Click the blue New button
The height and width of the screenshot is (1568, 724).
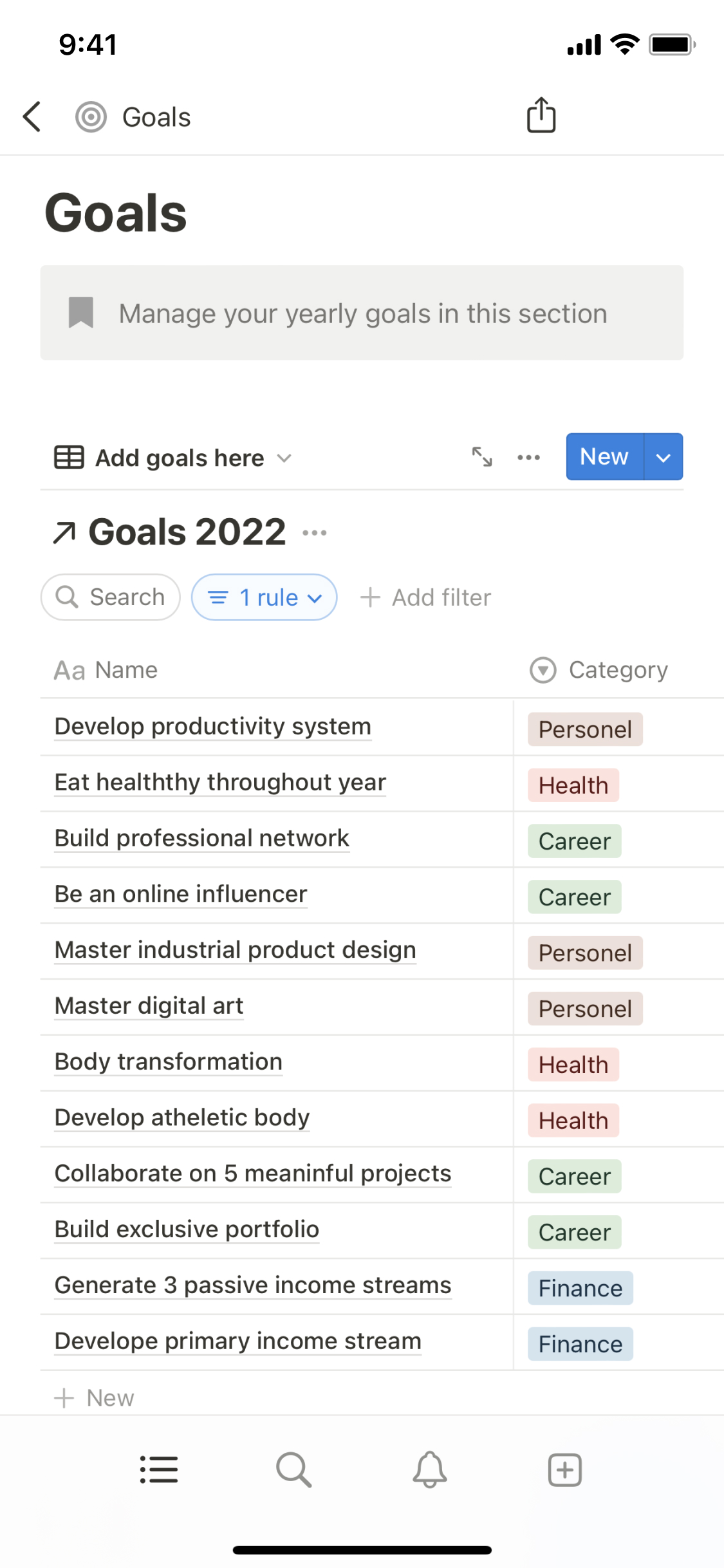pos(604,457)
